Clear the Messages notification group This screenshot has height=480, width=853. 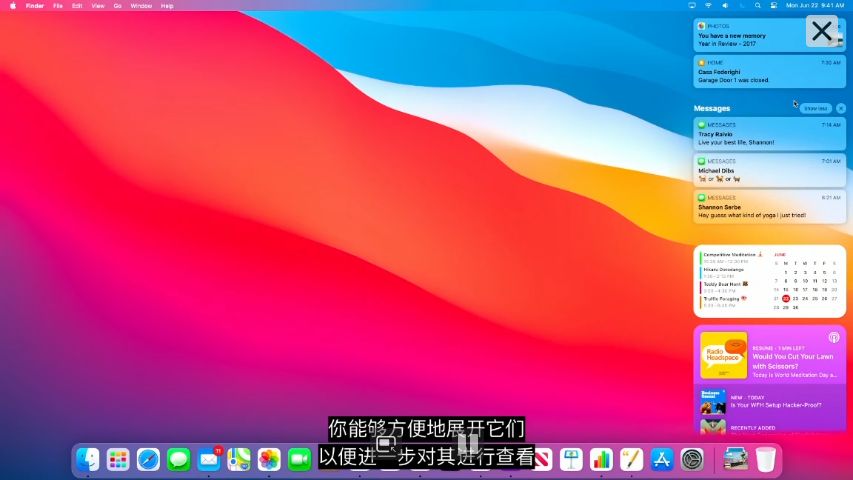coord(841,108)
